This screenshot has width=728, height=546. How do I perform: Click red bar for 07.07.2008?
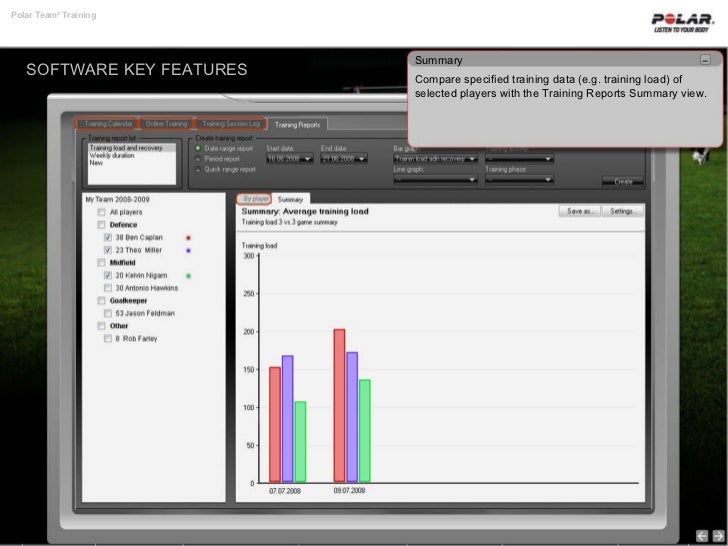275,424
